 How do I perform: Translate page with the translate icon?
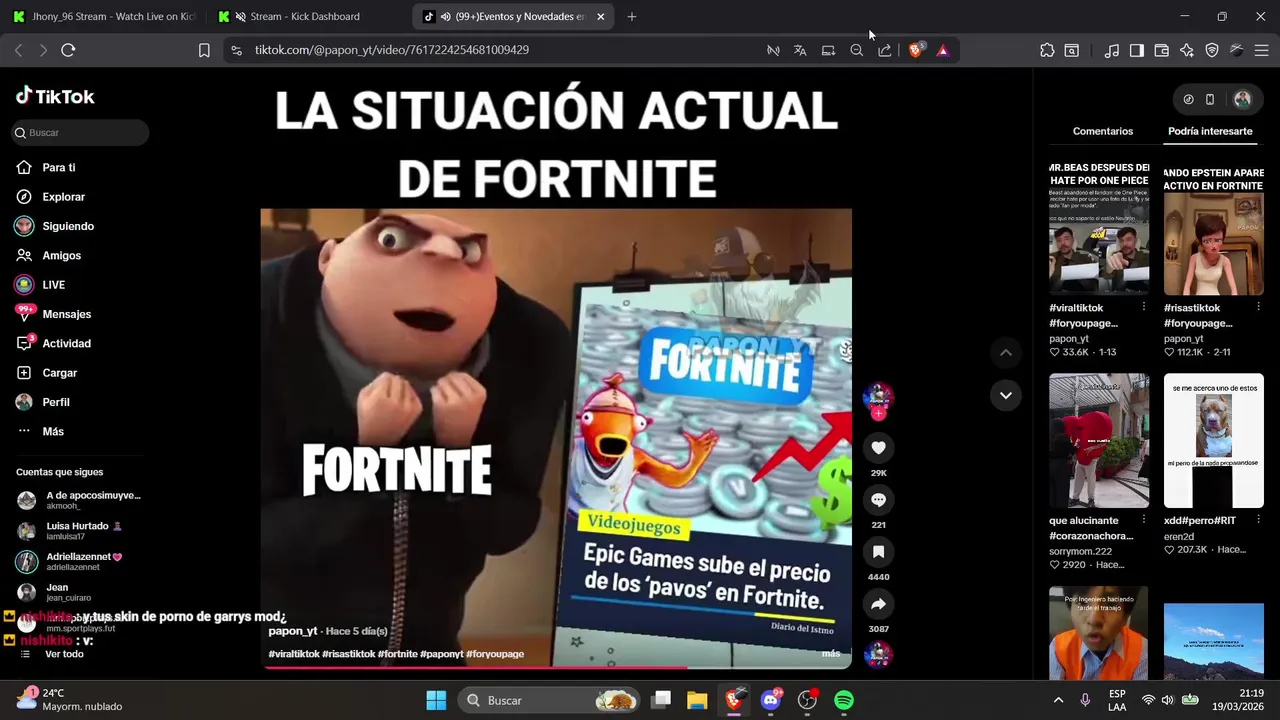800,50
